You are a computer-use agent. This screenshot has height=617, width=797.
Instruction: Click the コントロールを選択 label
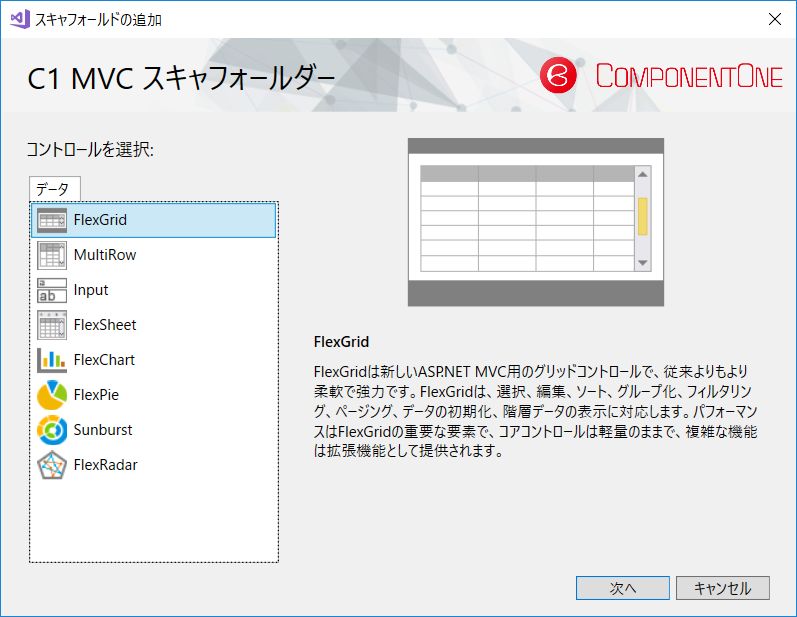click(90, 150)
